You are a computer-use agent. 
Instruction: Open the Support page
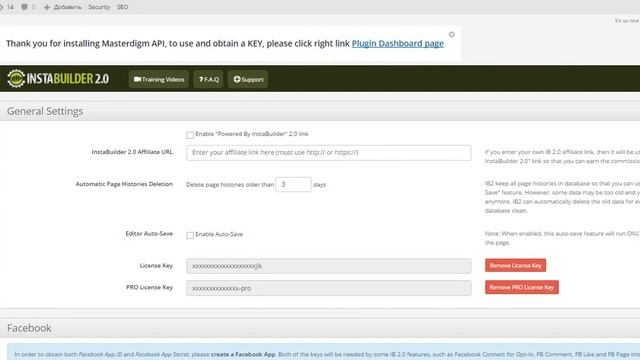point(248,79)
